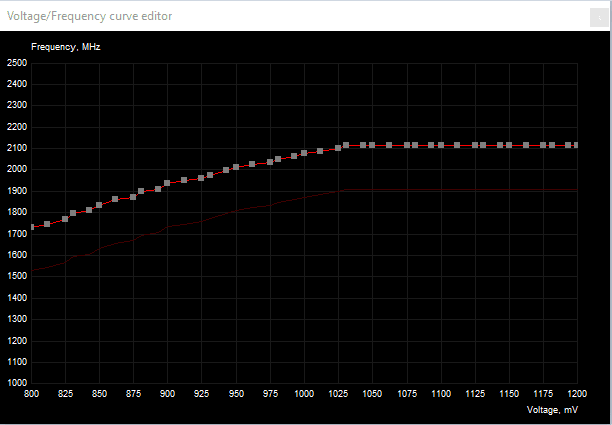Select the curve point at 950 mV
612x425 pixels.
point(236,167)
